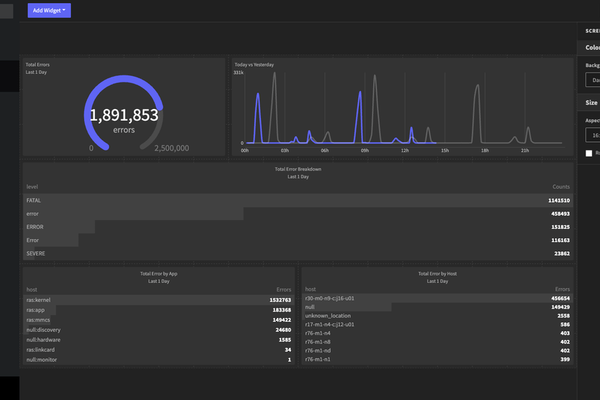
Task: Click the 'host' header in Host table
Action: click(x=310, y=289)
